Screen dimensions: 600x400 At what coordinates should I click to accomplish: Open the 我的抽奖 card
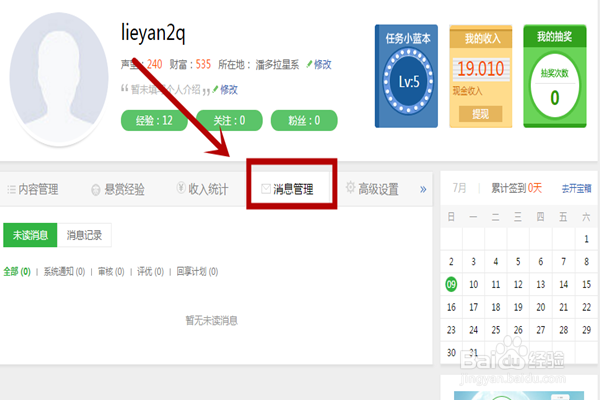[x=555, y=76]
